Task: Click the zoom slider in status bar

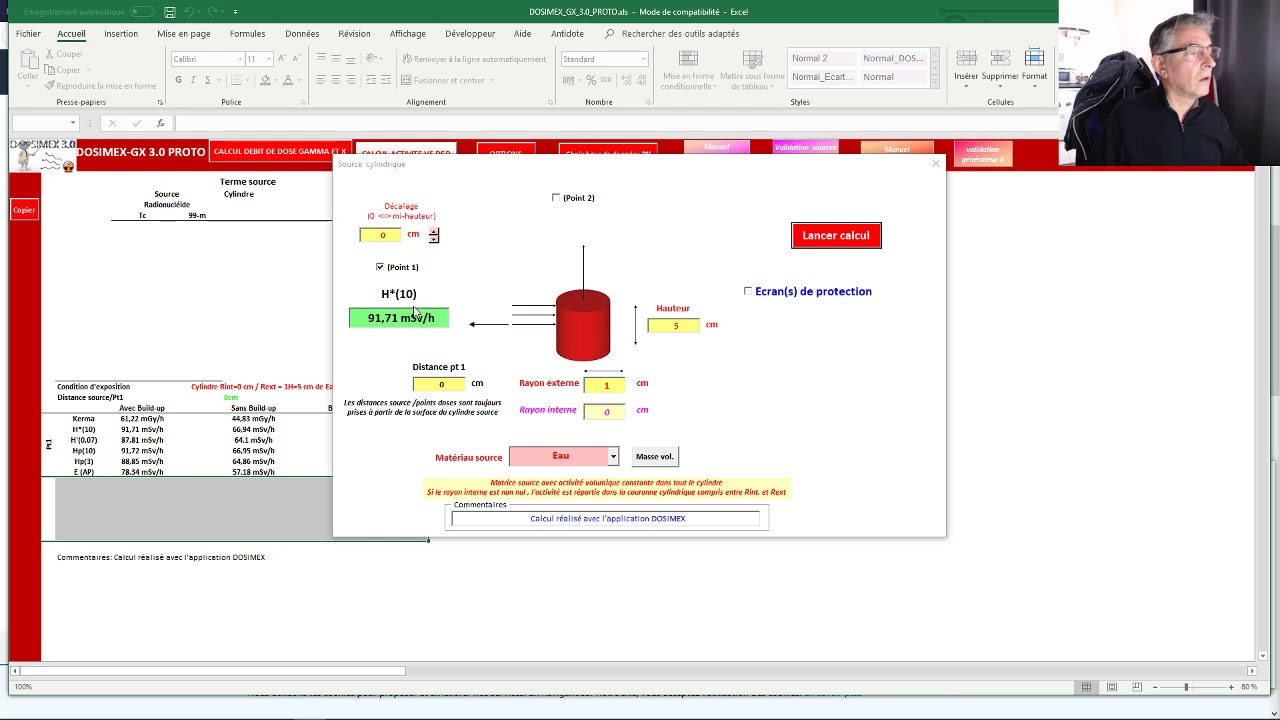Action: [x=1187, y=687]
